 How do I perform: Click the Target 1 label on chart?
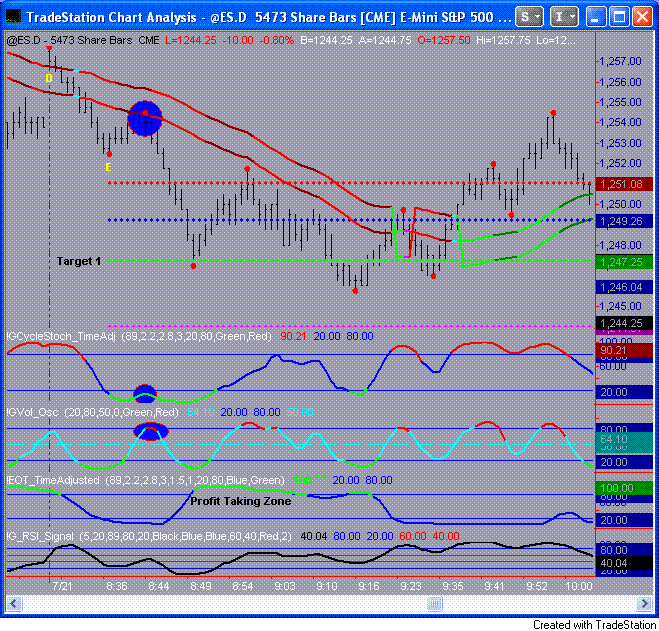pos(78,261)
